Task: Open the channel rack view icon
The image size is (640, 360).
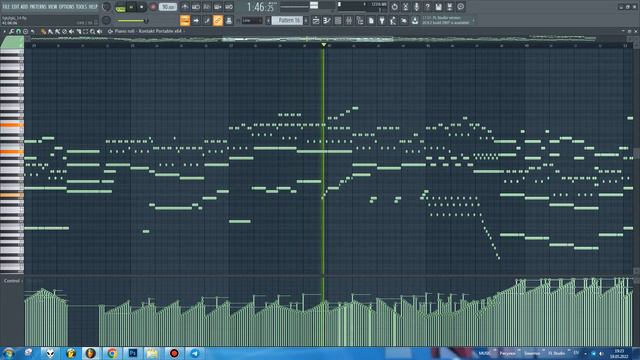Action: [x=338, y=20]
